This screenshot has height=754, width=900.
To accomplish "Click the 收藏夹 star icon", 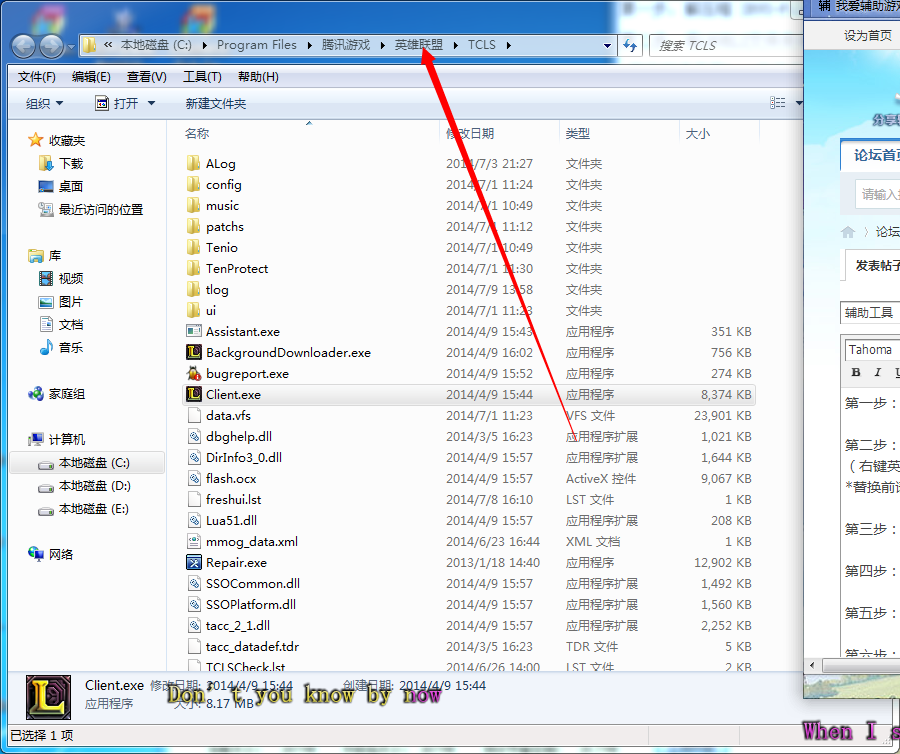I will pos(36,140).
